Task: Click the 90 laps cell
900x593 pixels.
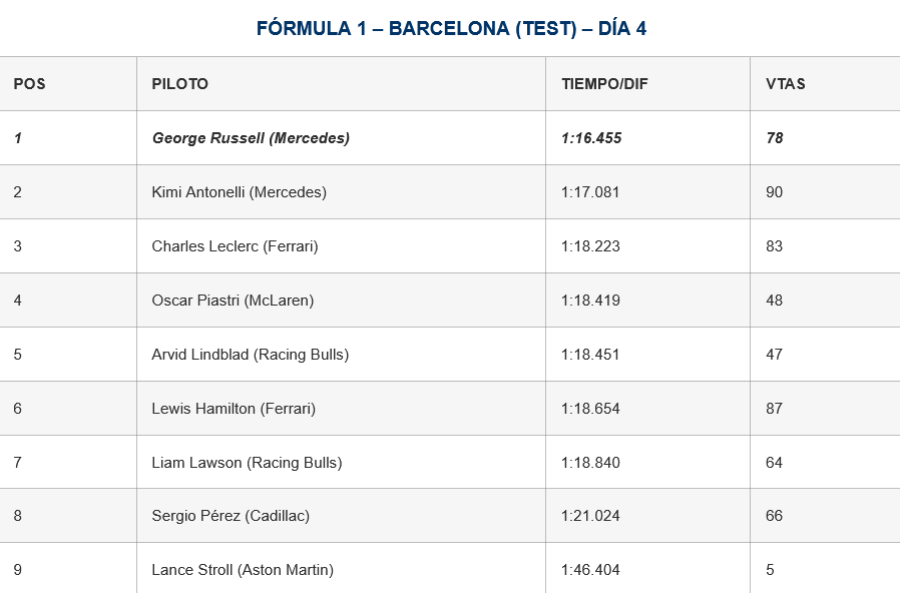Action: coord(774,192)
